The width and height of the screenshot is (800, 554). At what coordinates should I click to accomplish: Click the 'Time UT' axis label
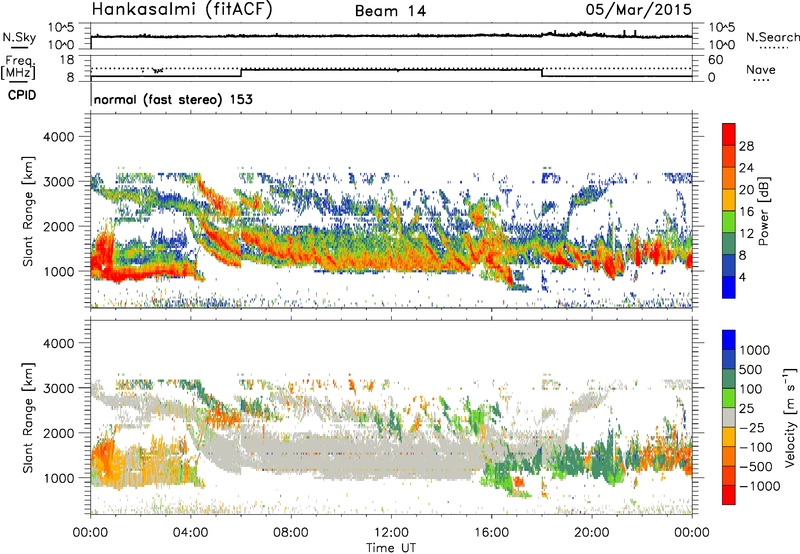click(391, 548)
